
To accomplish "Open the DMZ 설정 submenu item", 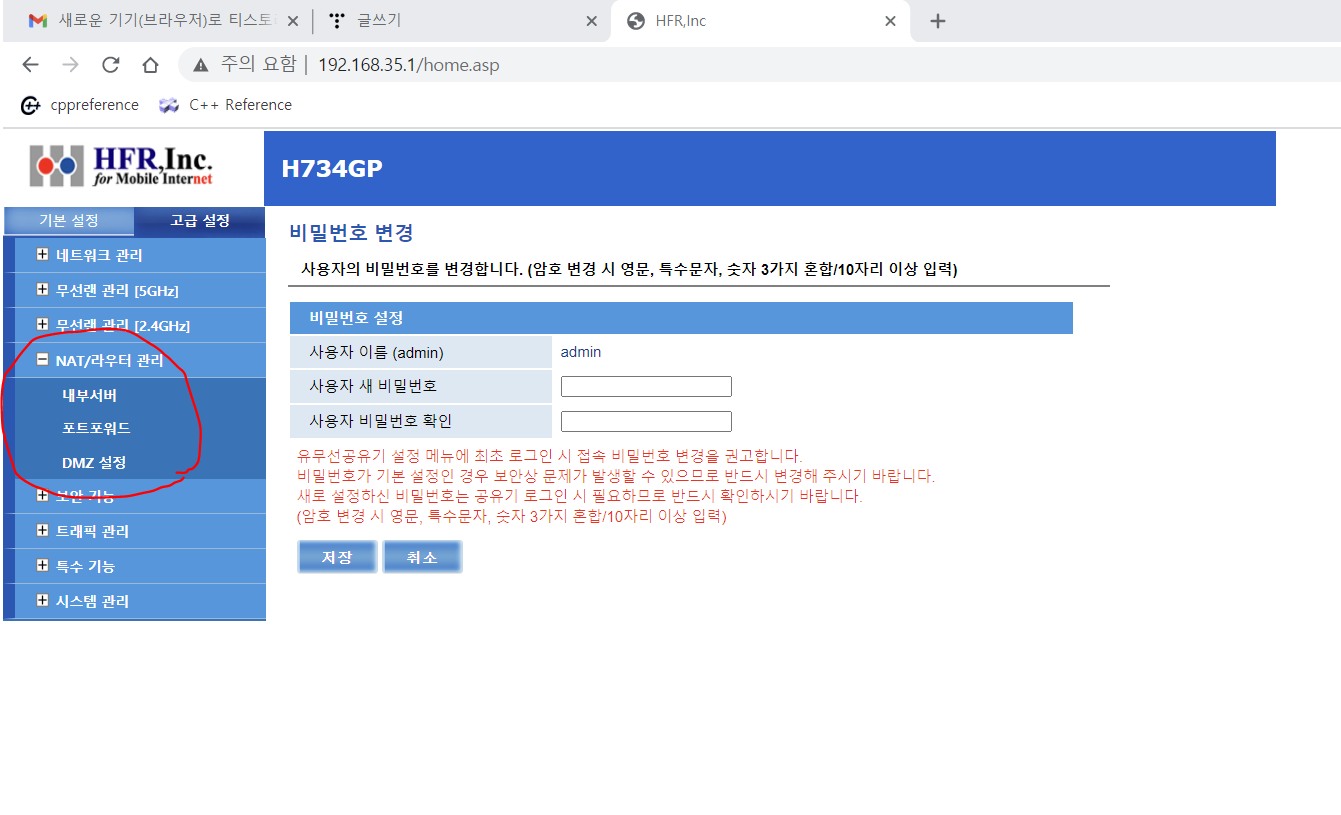I will click(94, 462).
